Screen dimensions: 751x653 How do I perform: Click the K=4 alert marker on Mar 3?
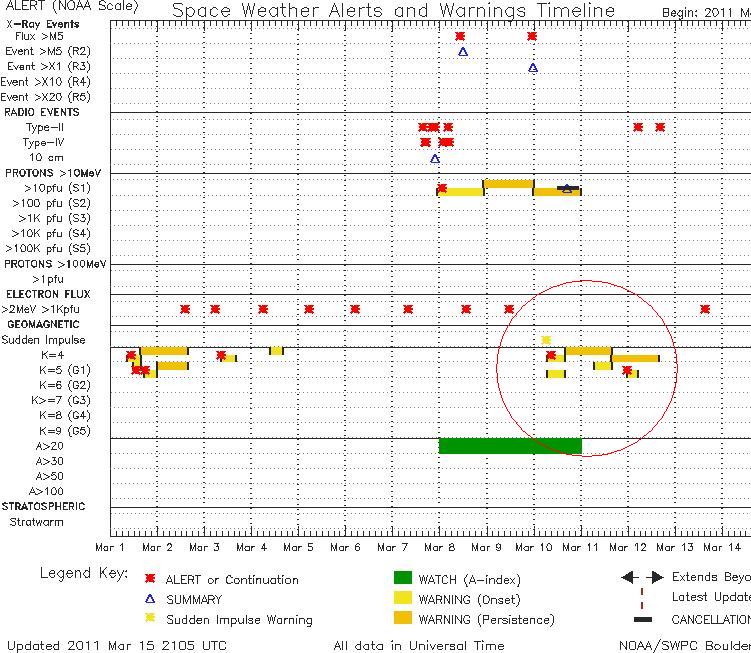coord(221,356)
